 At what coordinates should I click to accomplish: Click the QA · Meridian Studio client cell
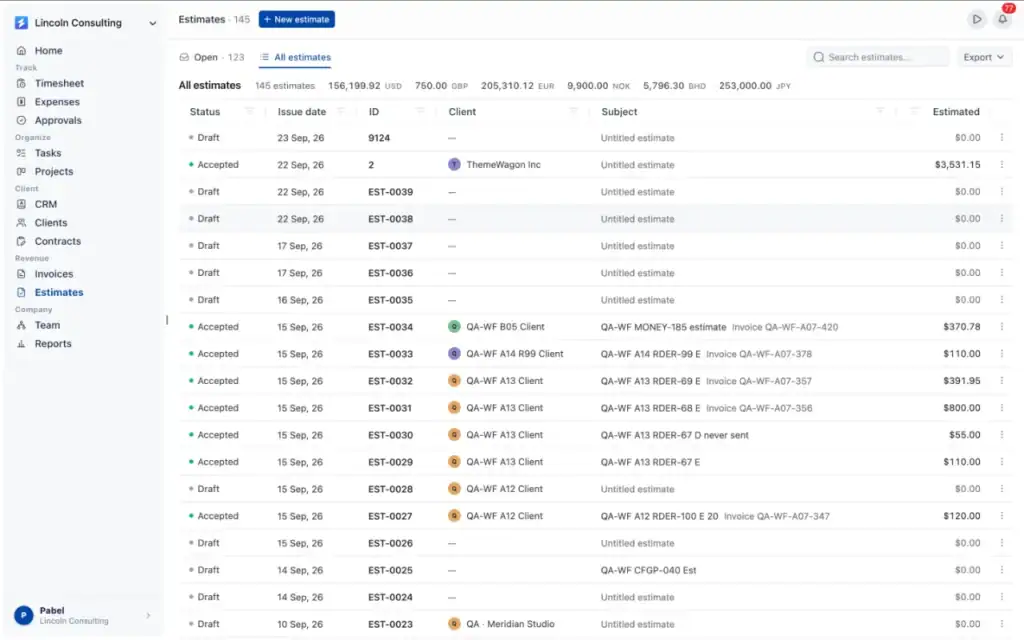501,624
